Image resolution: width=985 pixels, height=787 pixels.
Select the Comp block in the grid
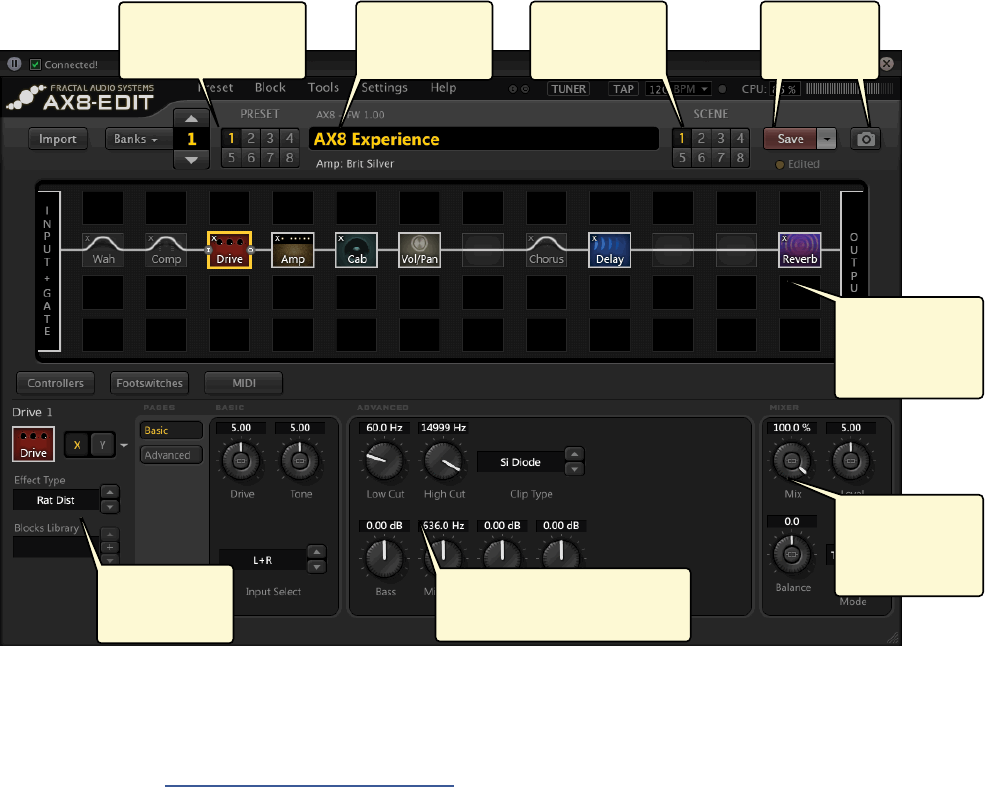[166, 250]
